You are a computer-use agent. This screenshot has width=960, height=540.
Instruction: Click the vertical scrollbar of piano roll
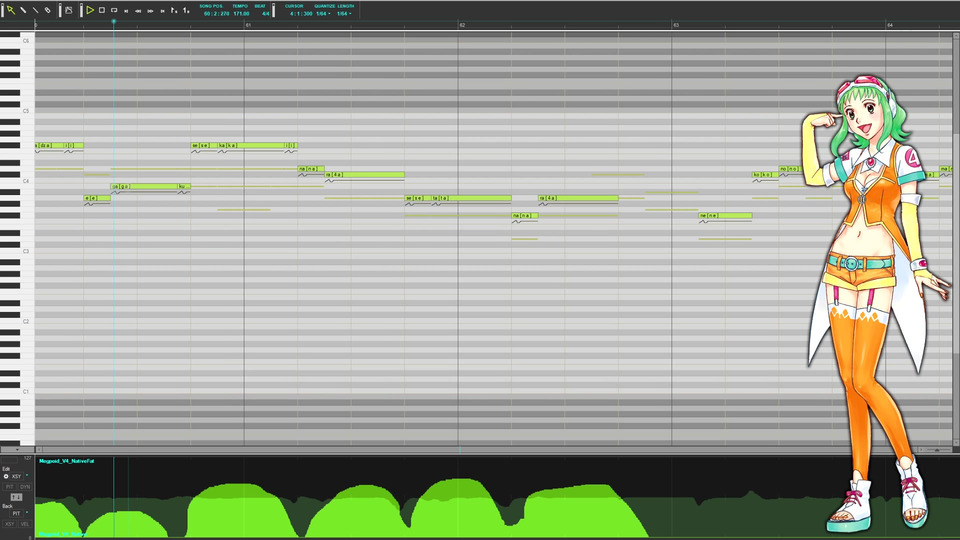957,239
